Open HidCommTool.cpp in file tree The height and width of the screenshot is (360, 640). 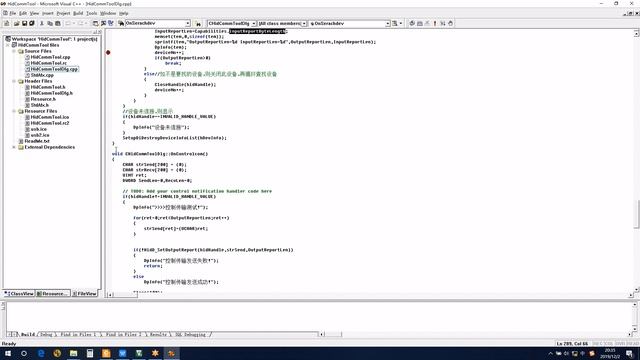click(50, 57)
